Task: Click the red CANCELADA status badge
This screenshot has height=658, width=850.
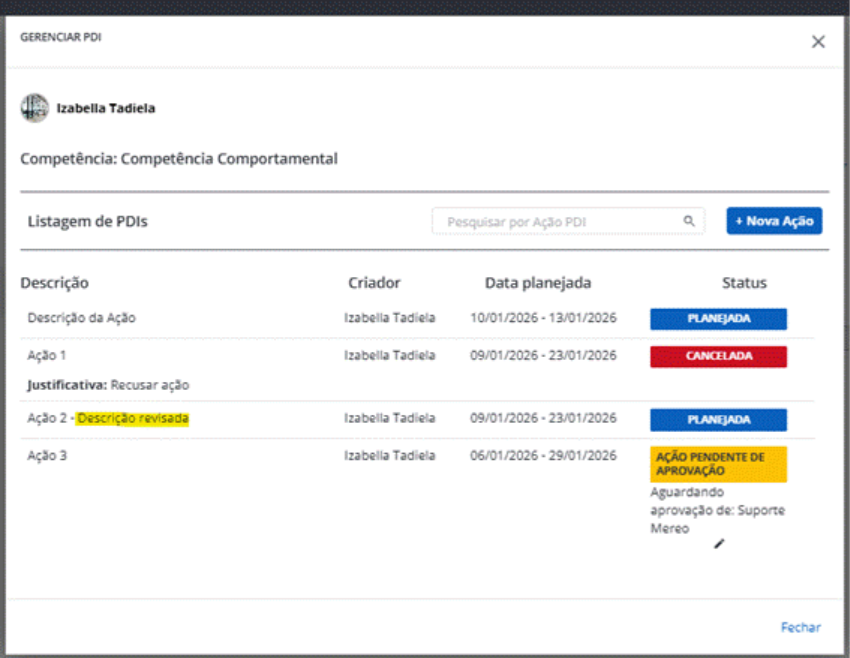Action: 718,356
